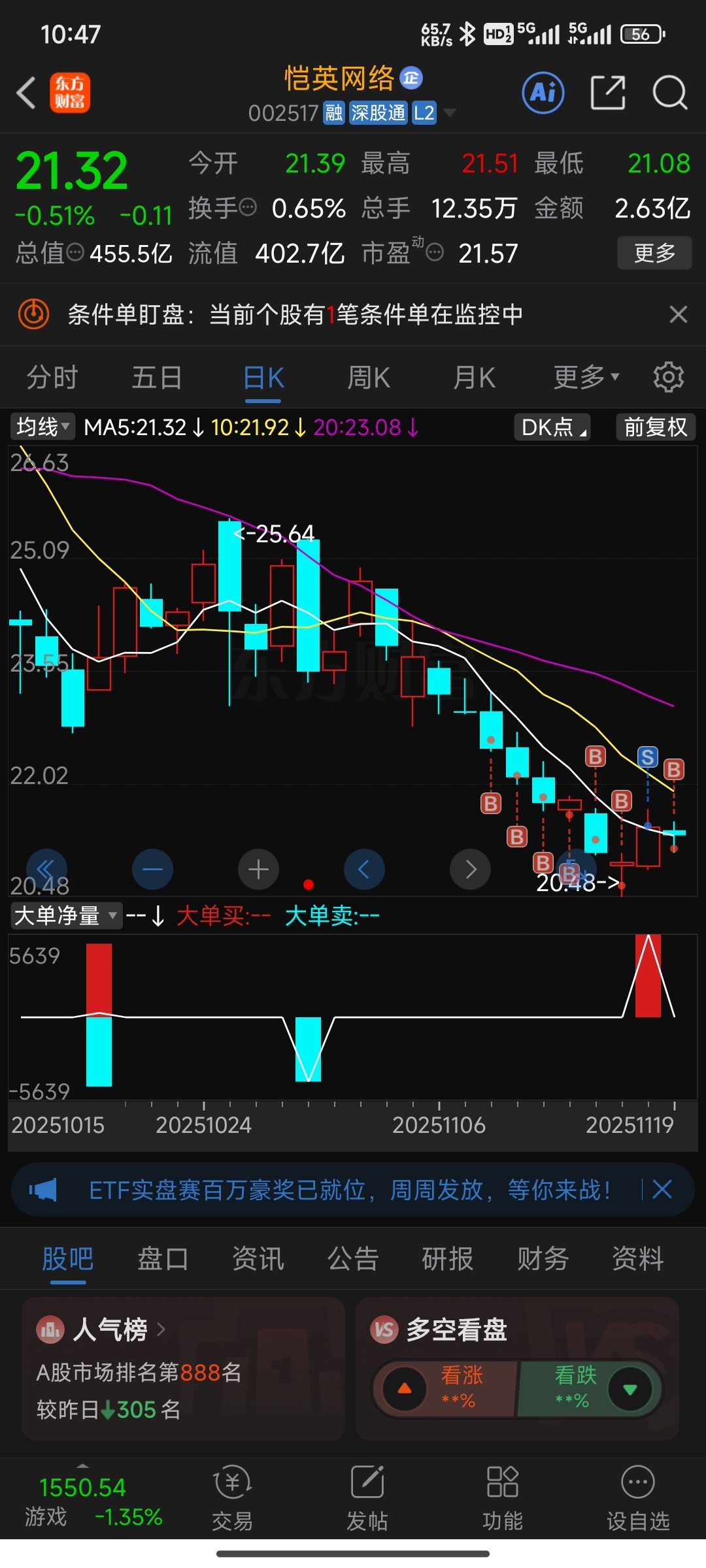This screenshot has height=1568, width=706.
Task: Tap the blue S sell marker
Action: 648,757
